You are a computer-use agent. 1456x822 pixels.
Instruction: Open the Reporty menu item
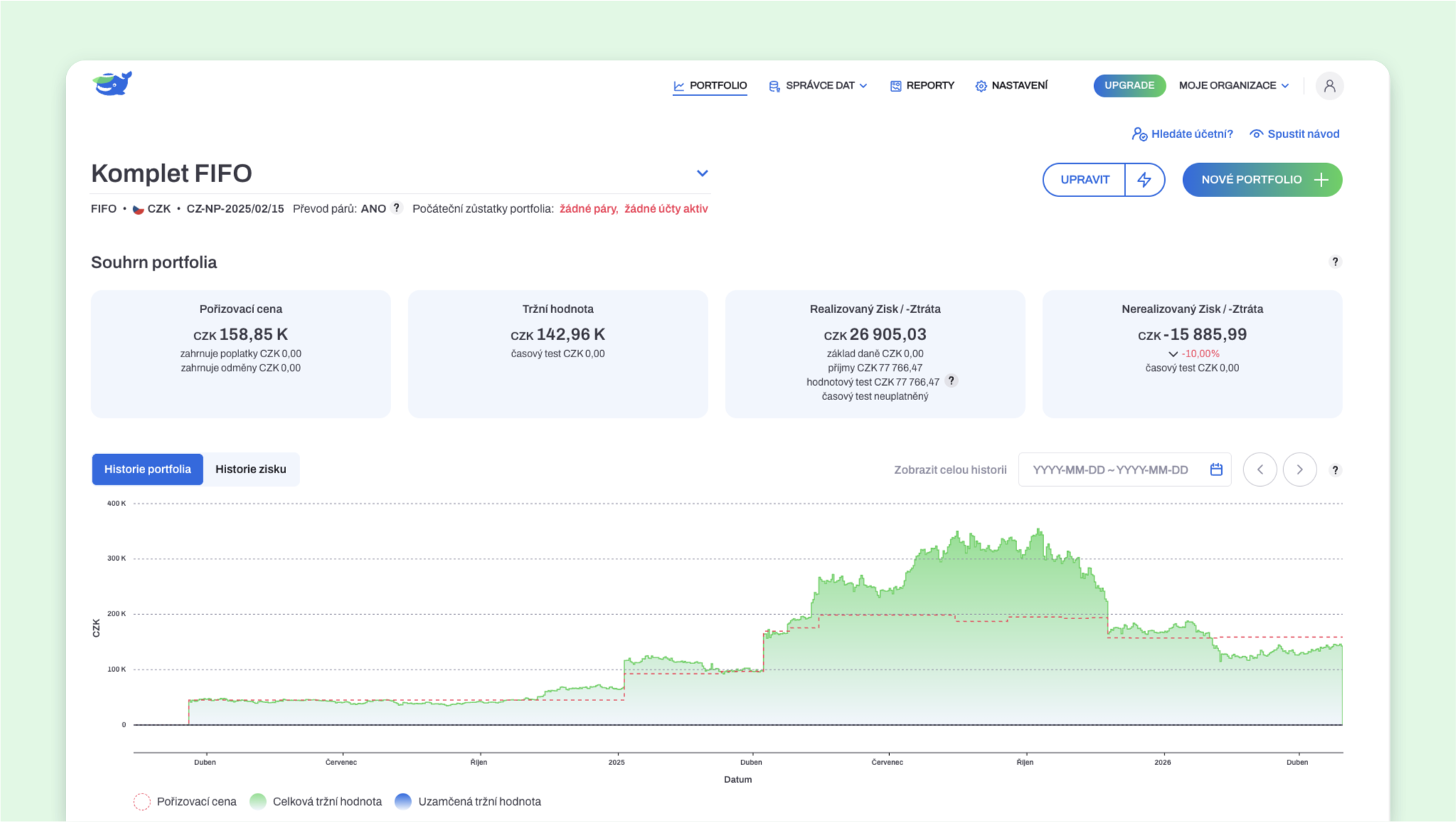tap(922, 85)
